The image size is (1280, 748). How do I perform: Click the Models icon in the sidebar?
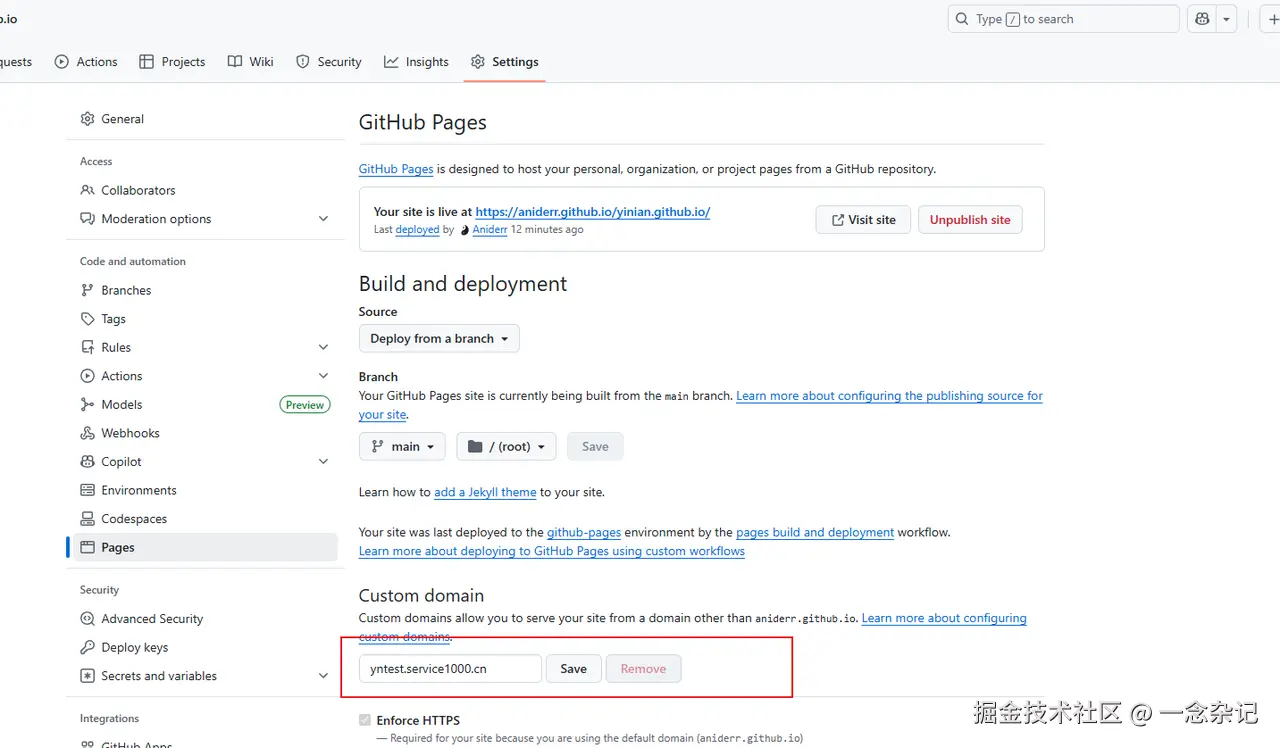coord(87,405)
